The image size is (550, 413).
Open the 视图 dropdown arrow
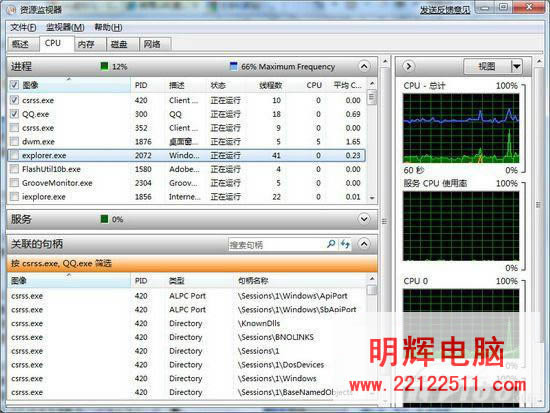point(517,66)
